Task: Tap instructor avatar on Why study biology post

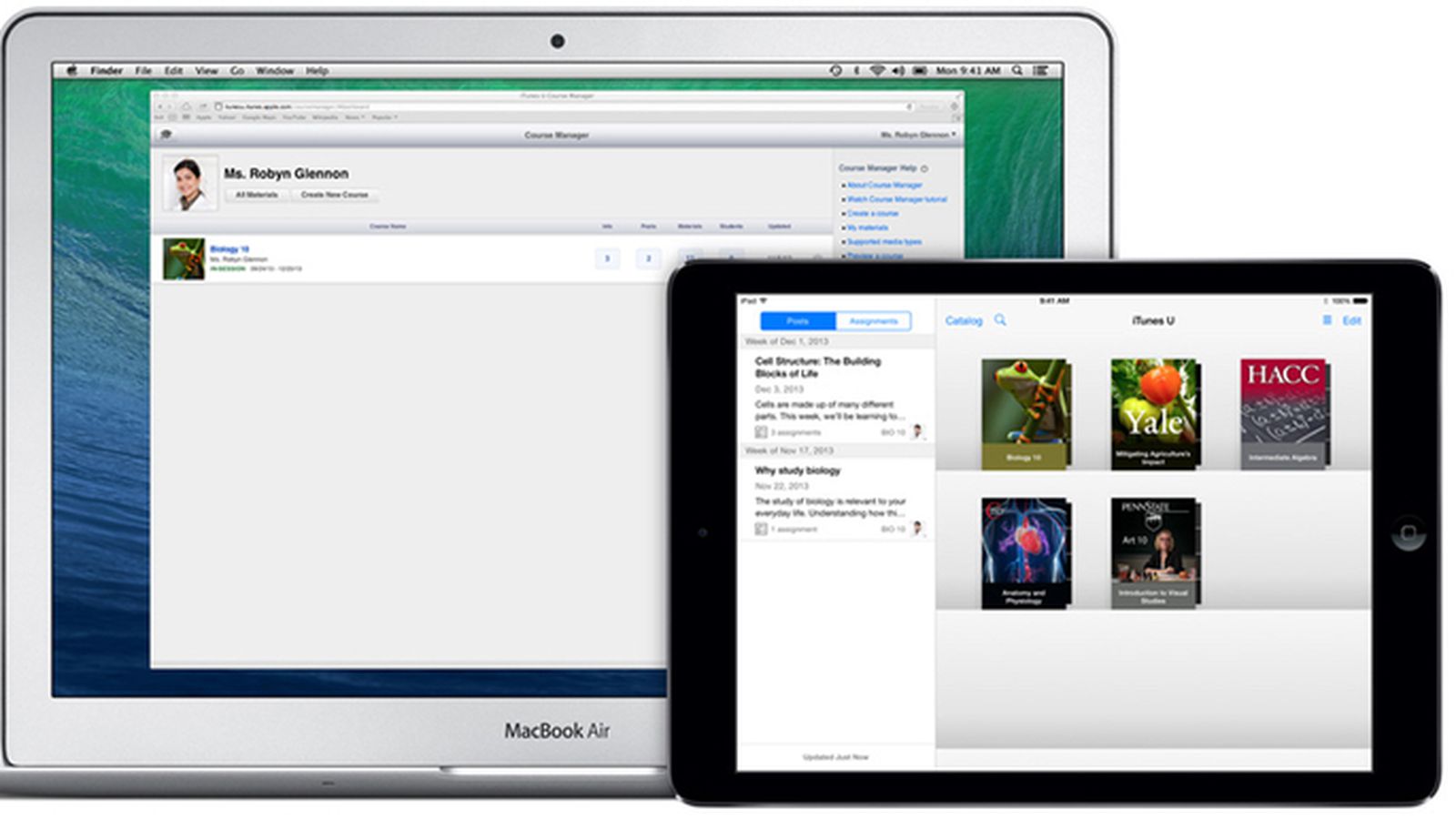Action: [x=917, y=528]
